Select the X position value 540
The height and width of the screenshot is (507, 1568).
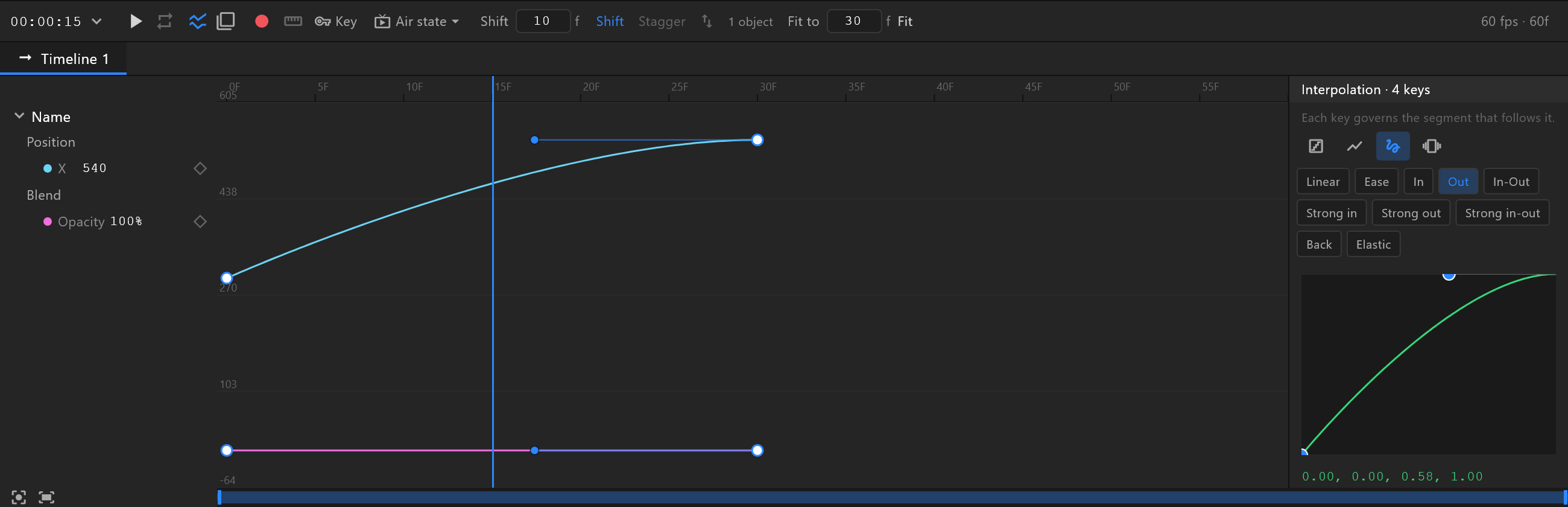click(x=94, y=168)
